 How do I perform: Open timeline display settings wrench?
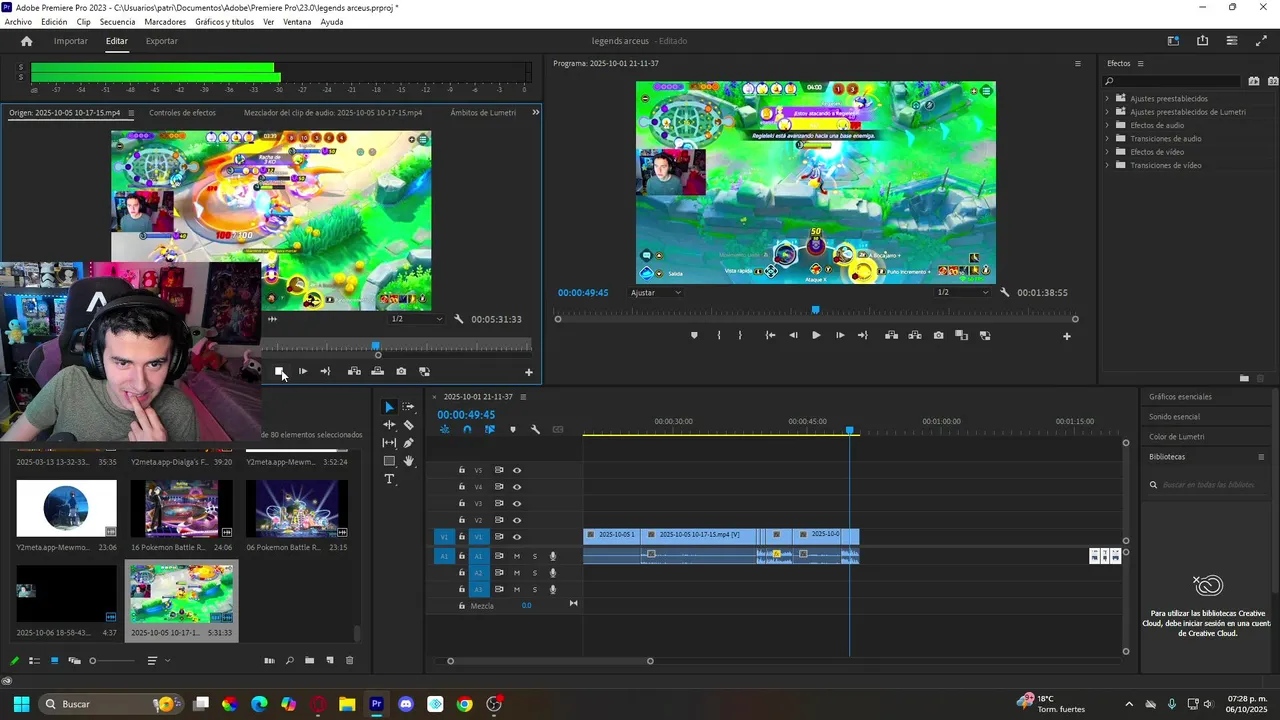[535, 430]
